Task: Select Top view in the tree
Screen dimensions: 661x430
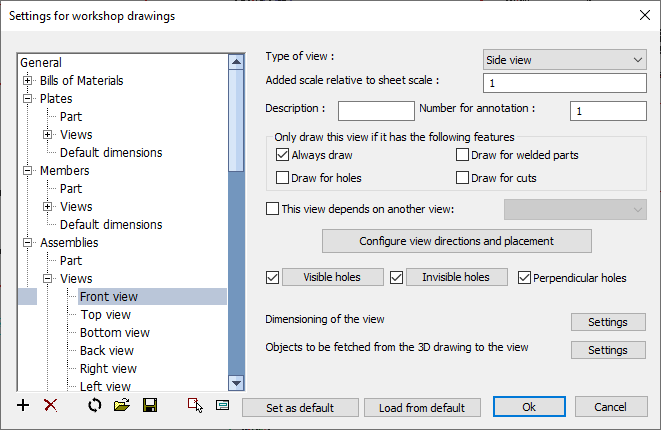Action: [106, 314]
